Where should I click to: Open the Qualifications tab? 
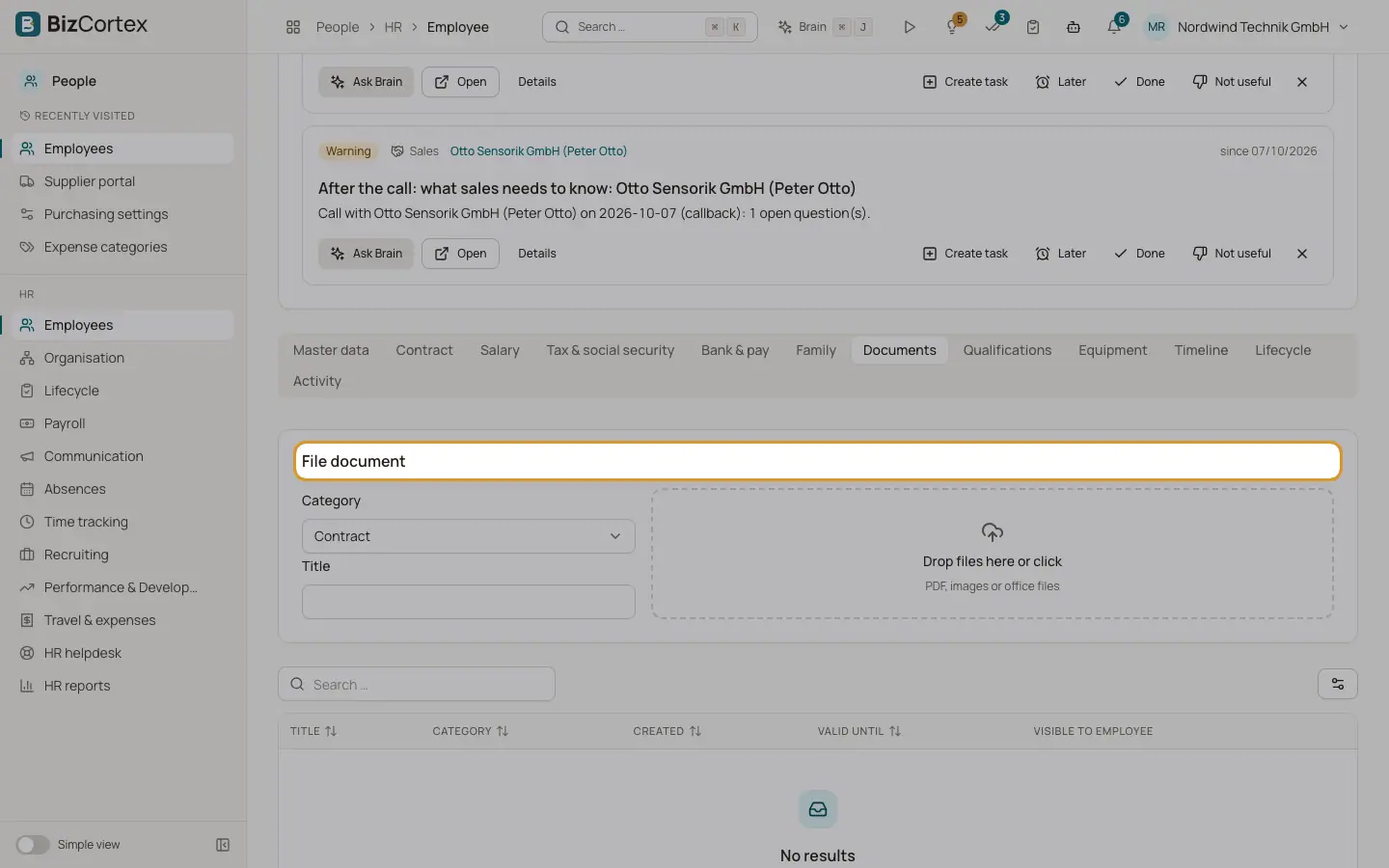[x=1007, y=350]
